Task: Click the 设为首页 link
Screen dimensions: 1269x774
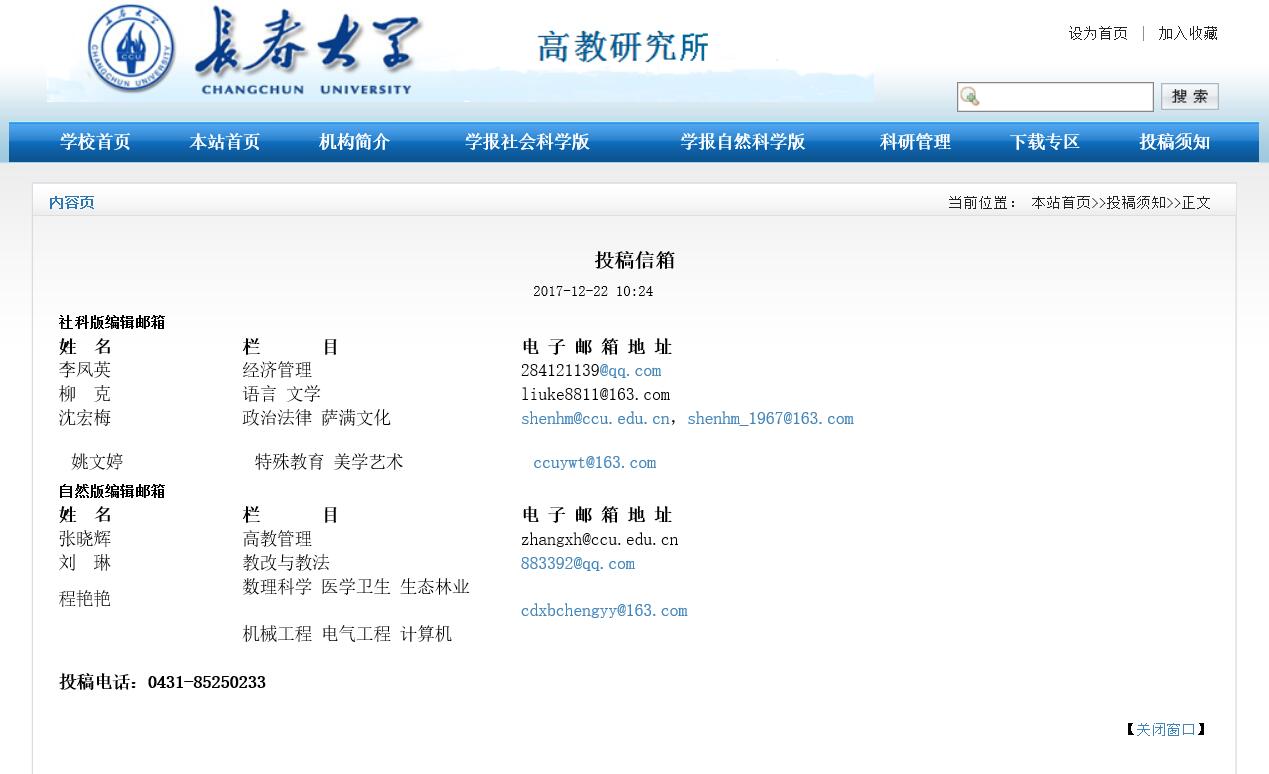Action: point(1097,33)
